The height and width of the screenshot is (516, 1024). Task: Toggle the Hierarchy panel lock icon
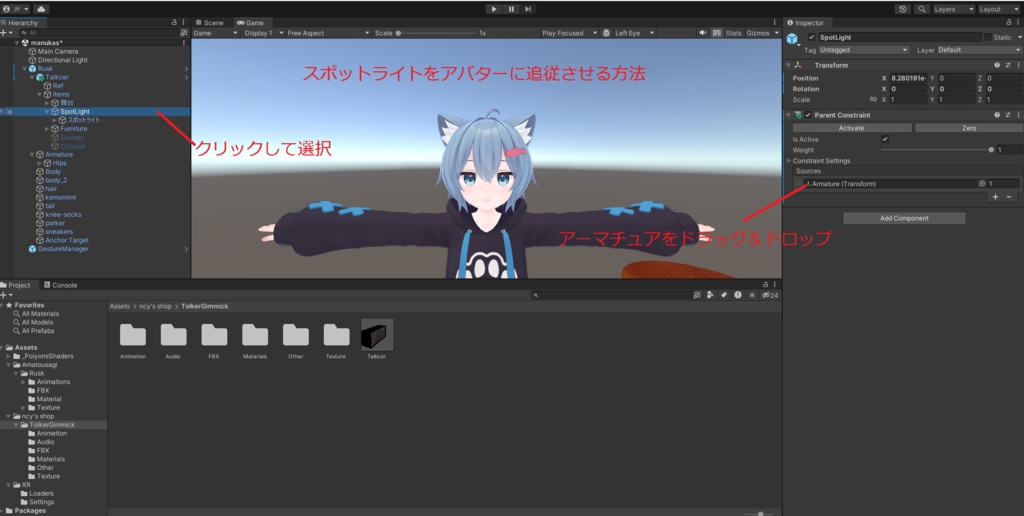pos(174,22)
